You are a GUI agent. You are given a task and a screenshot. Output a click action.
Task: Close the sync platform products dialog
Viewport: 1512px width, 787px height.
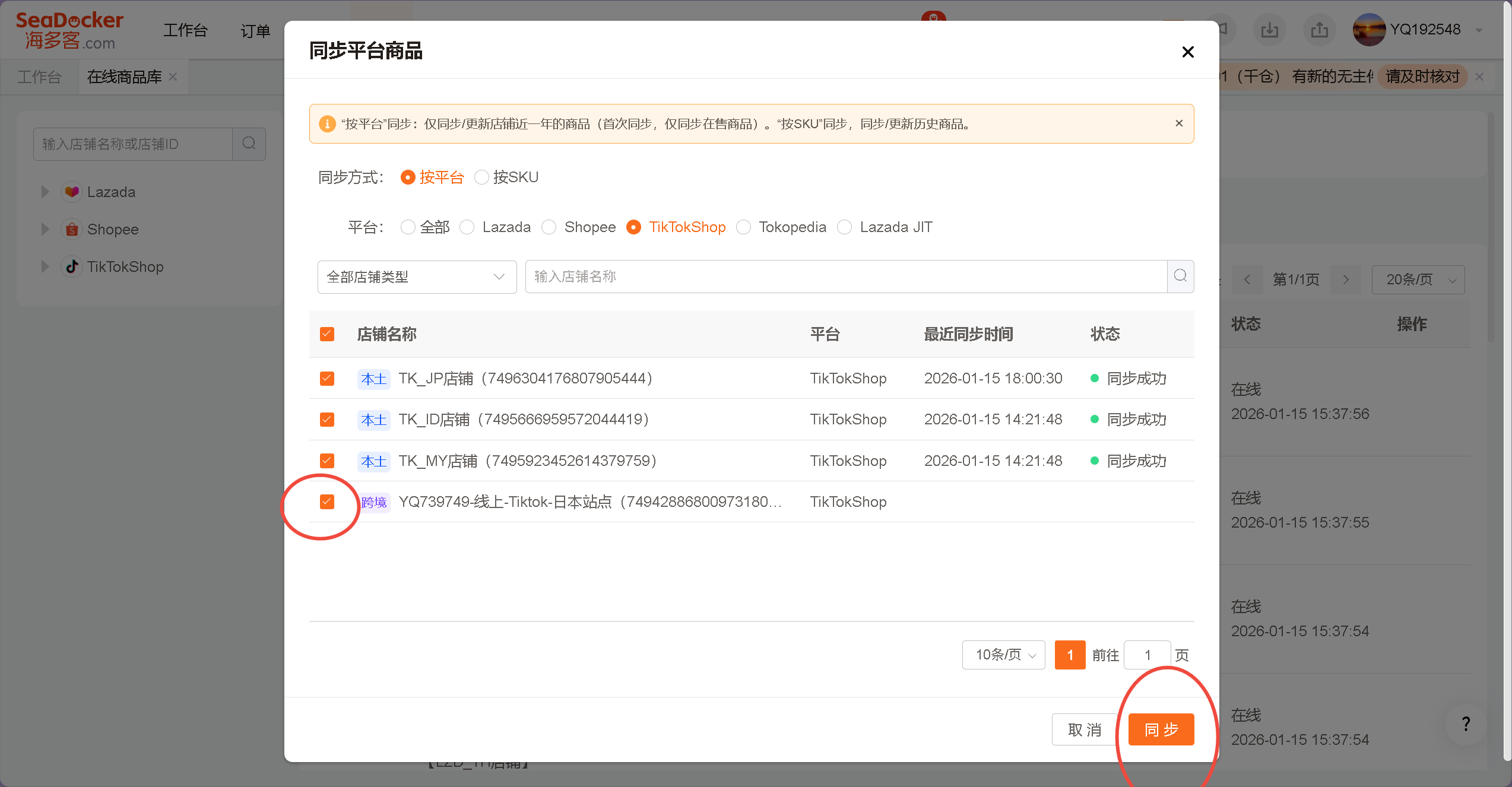(x=1187, y=52)
